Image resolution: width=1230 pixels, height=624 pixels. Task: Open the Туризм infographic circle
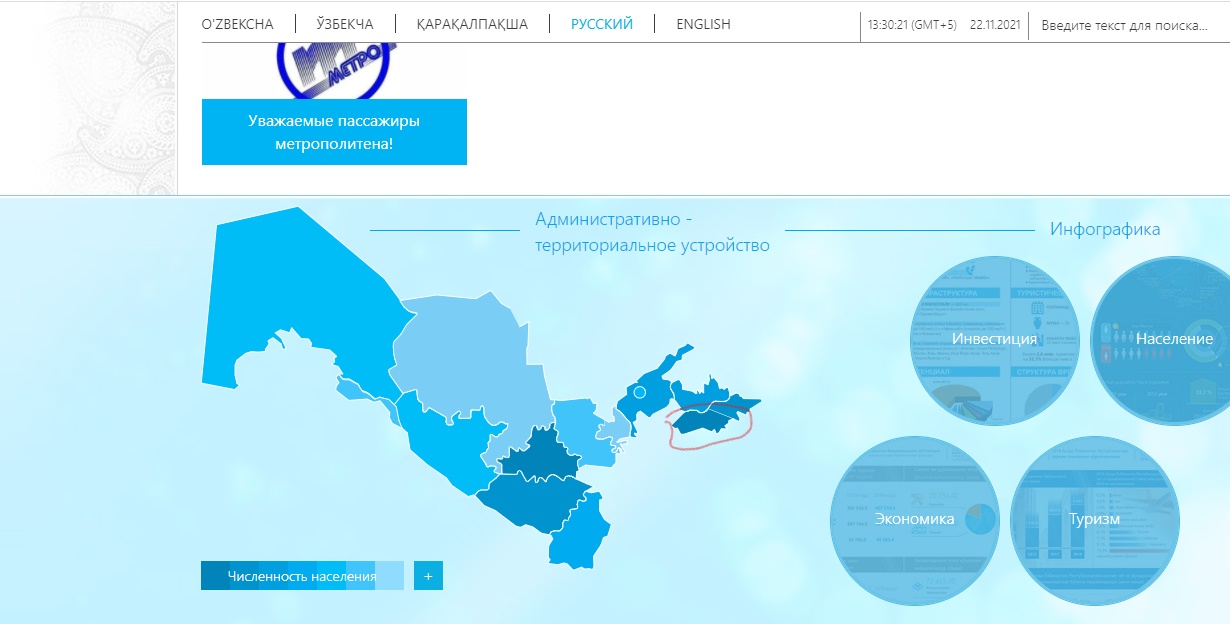point(1094,520)
